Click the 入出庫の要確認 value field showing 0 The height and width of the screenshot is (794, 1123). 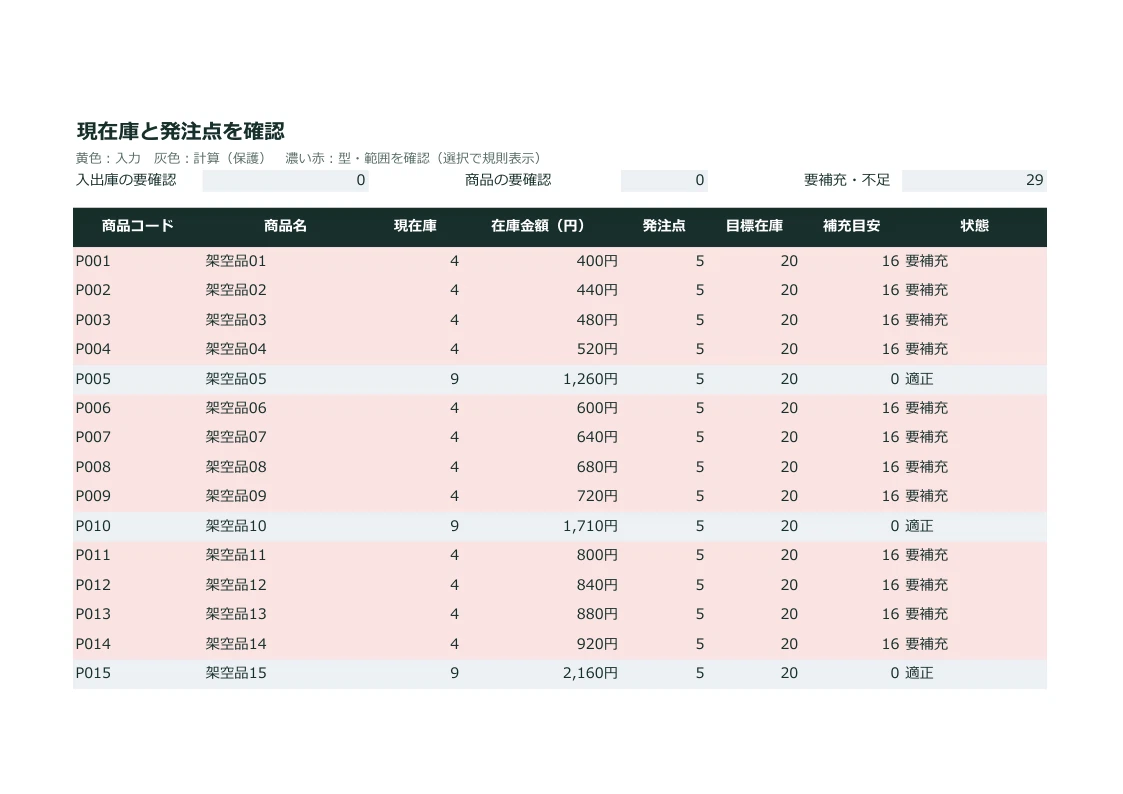tap(285, 180)
